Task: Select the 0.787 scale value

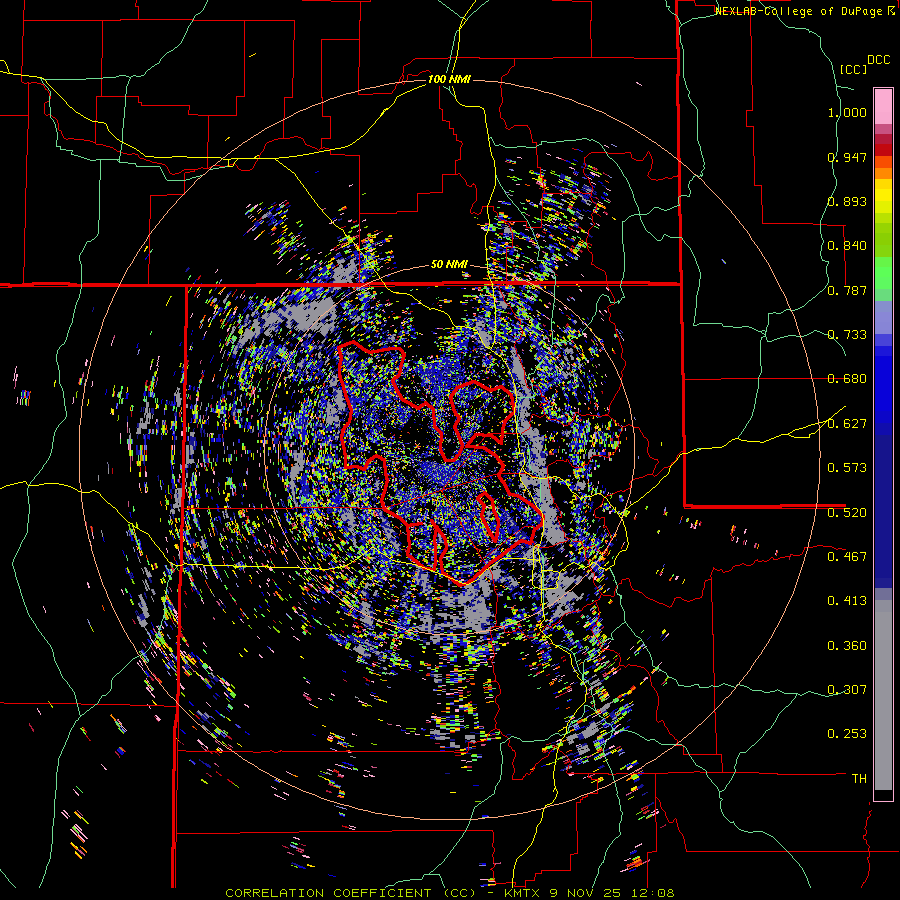Action: [847, 290]
